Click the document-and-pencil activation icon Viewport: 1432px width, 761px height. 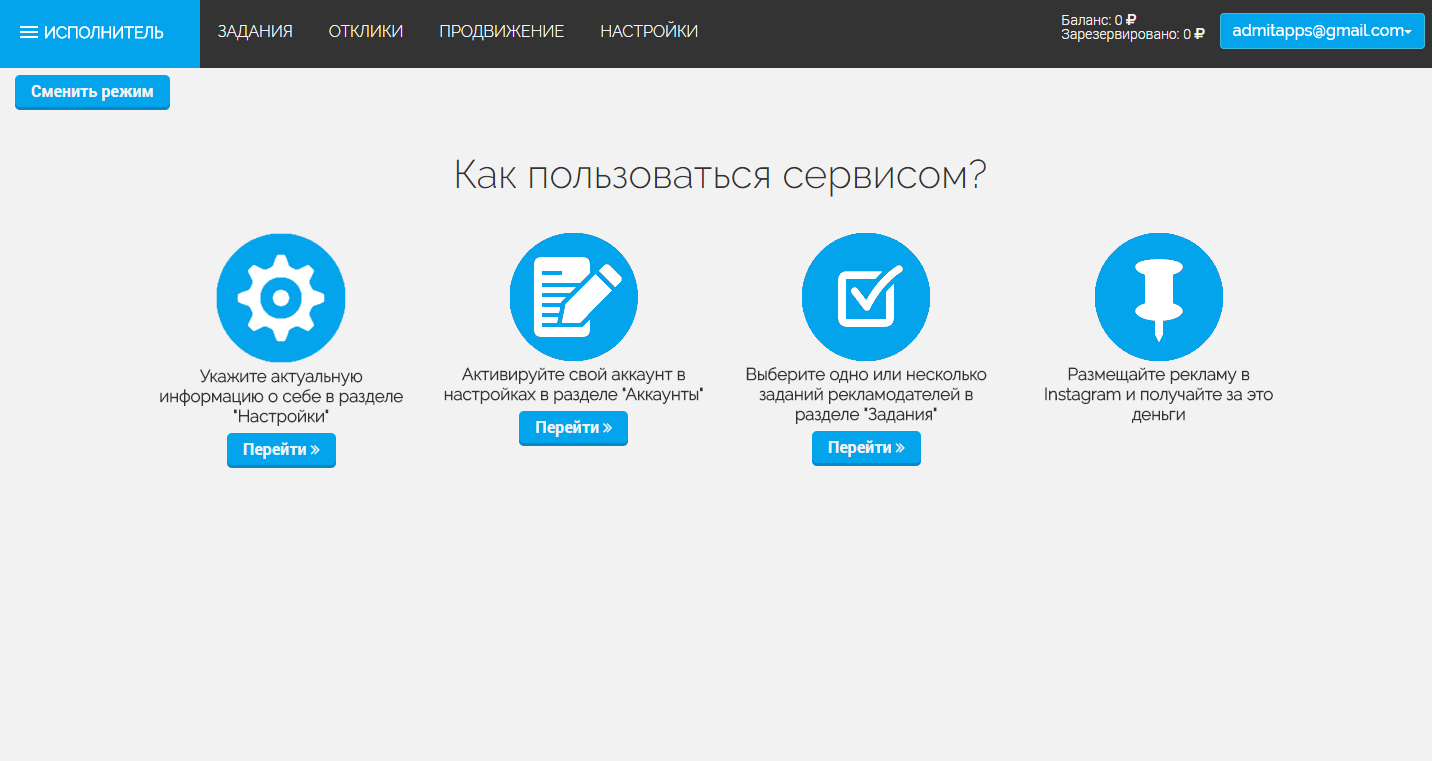573,296
